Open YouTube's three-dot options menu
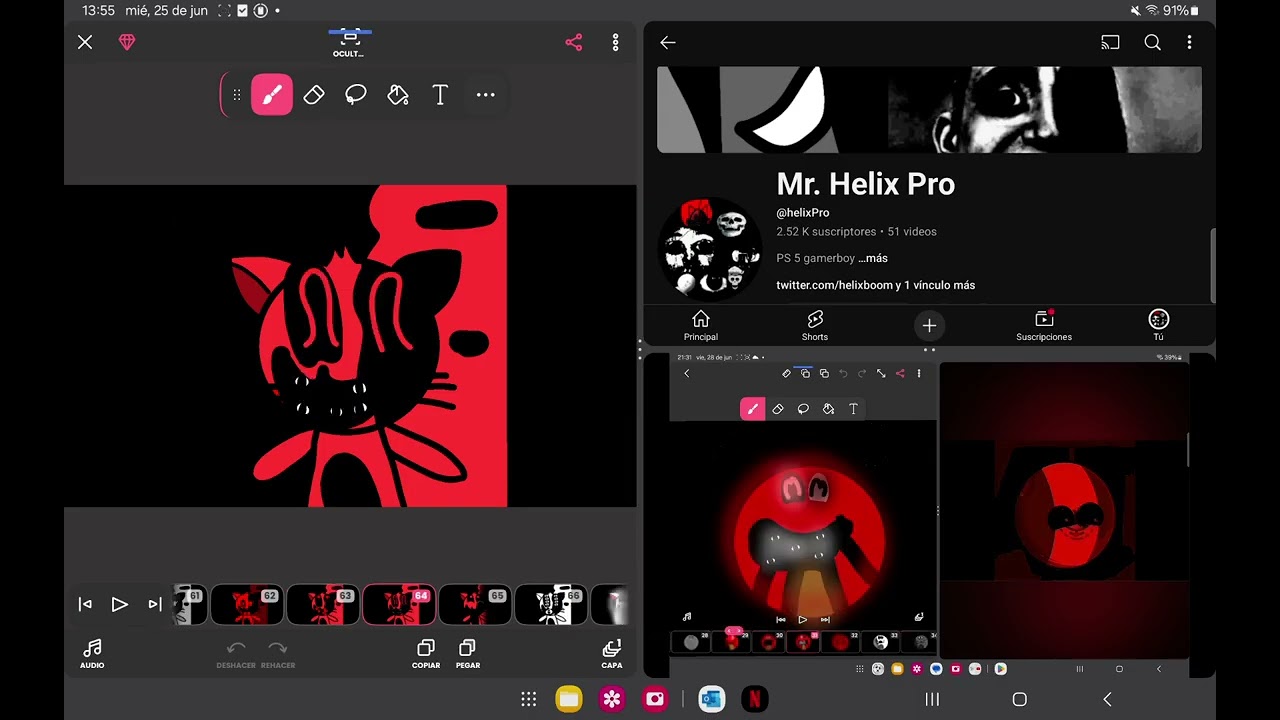 [1189, 42]
